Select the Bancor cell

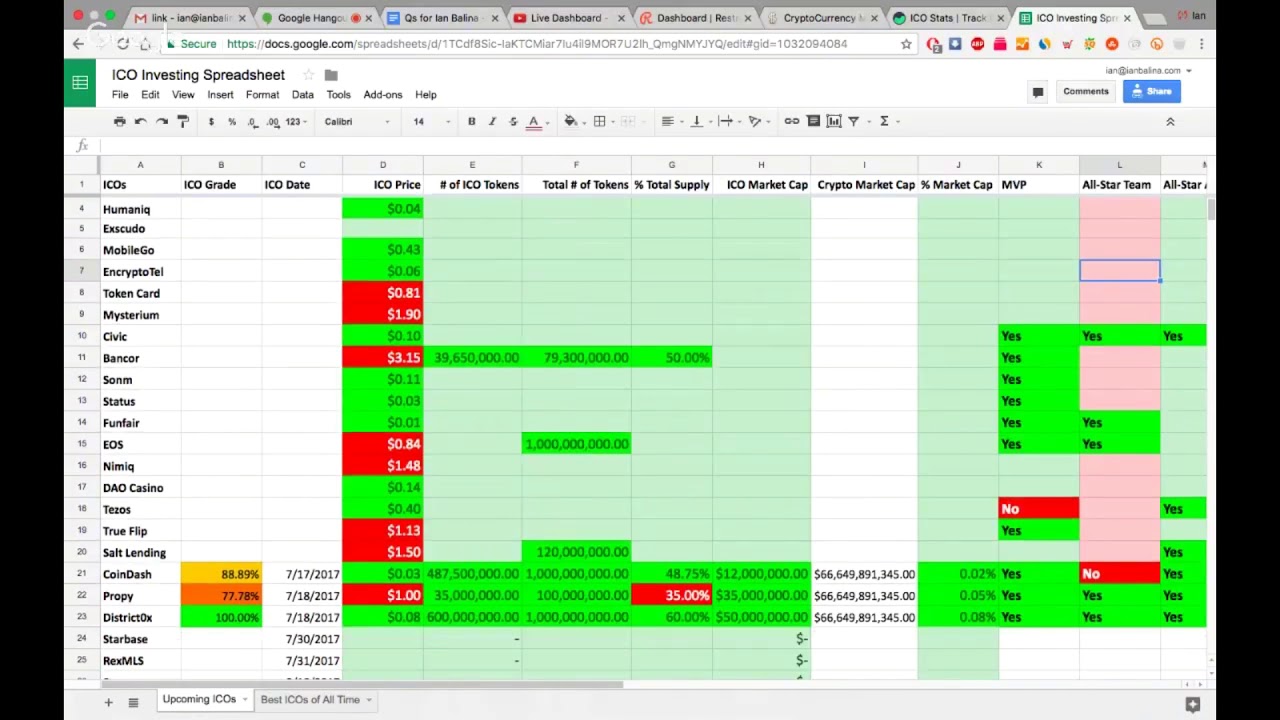[140, 358]
